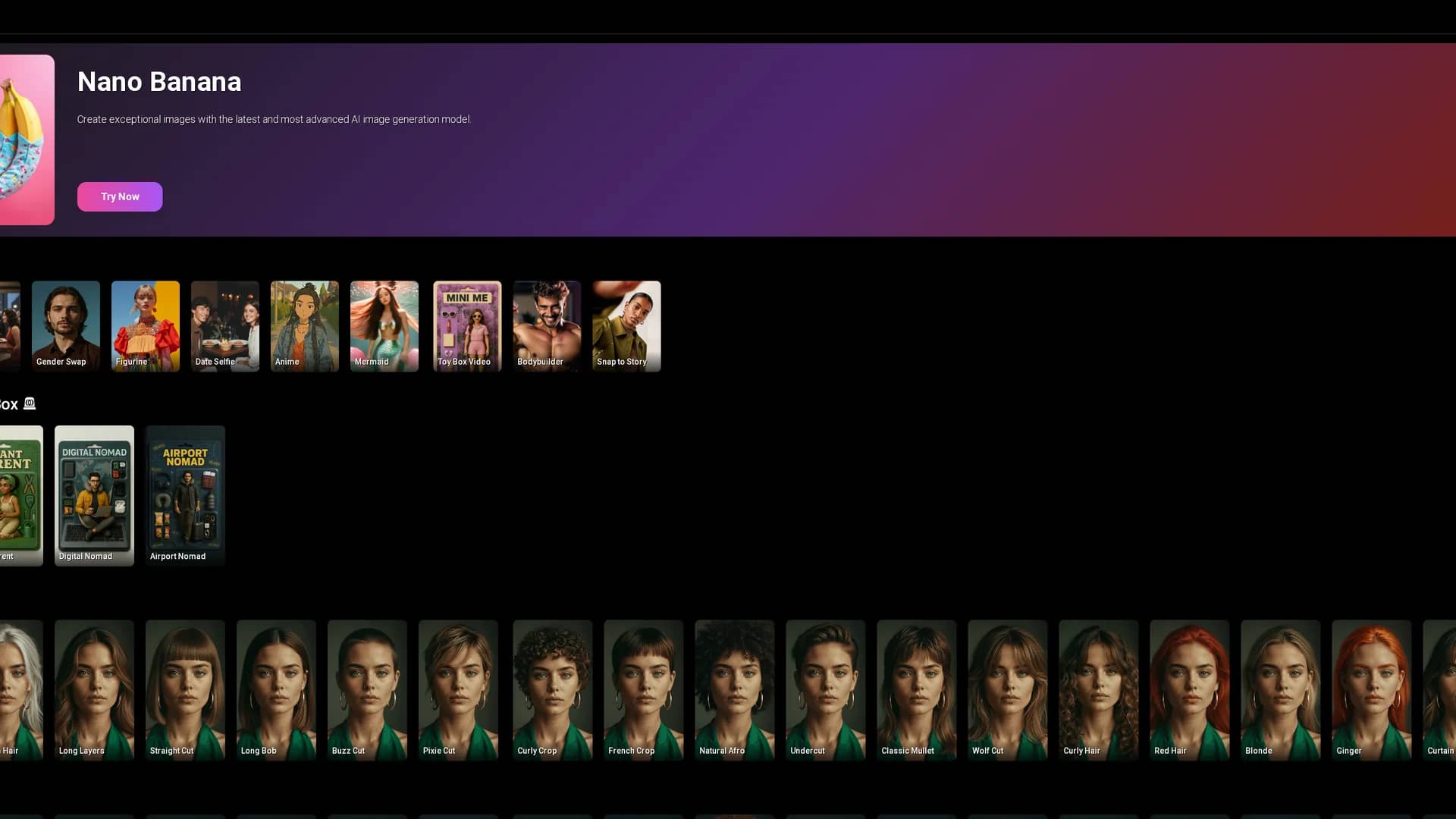Click the toy box section icon
This screenshot has height=819, width=1456.
[x=30, y=403]
